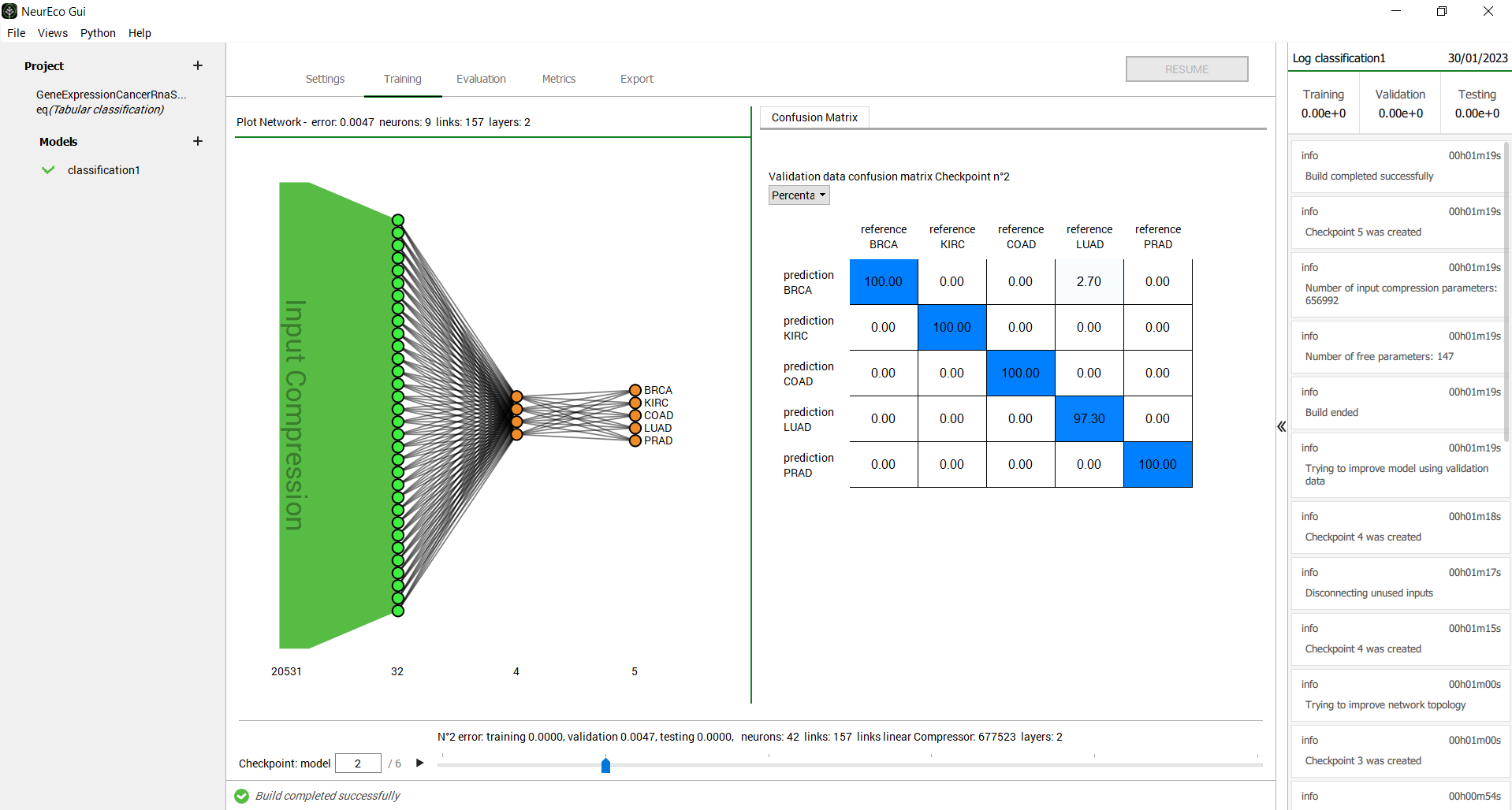Open the Evaluation tab

click(481, 79)
